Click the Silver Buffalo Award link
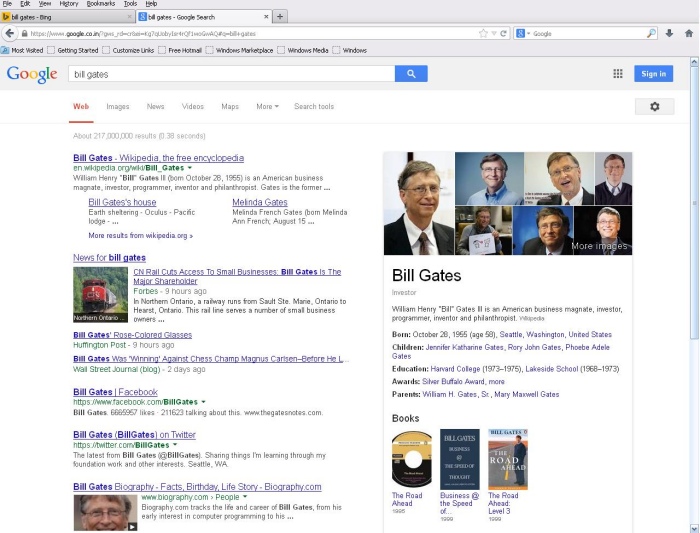The height and width of the screenshot is (533, 700). click(453, 382)
